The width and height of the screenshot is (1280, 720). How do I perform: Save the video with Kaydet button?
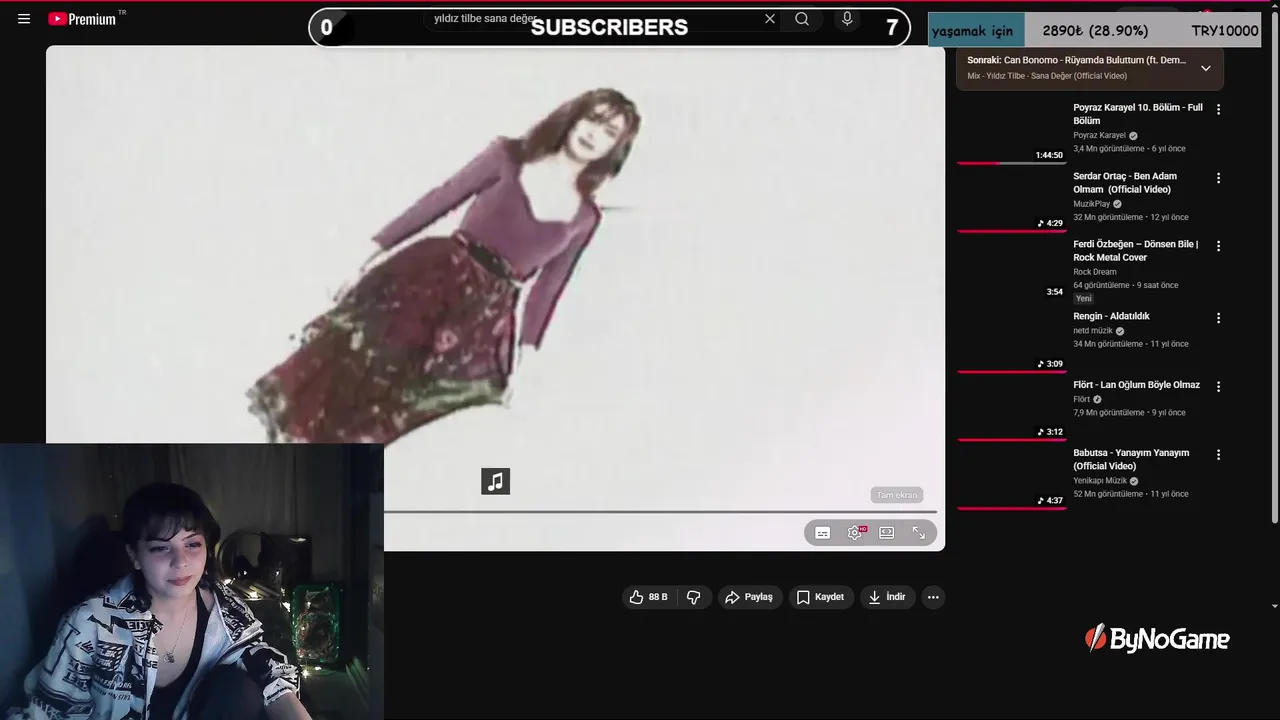coord(821,597)
